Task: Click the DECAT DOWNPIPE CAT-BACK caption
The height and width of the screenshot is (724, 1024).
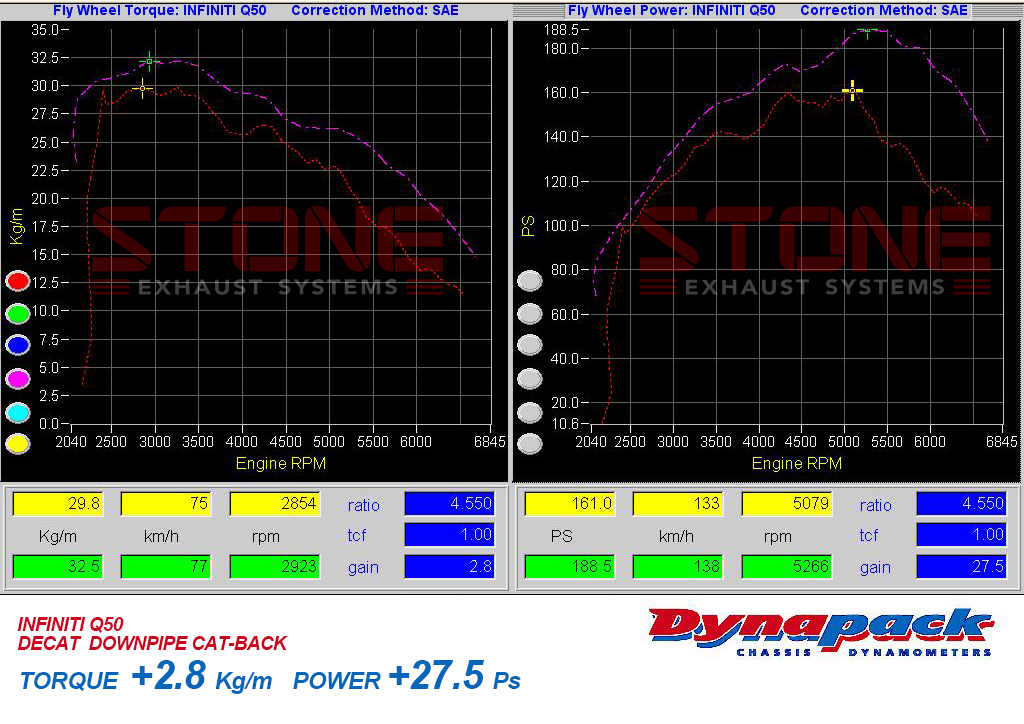Action: [152, 644]
